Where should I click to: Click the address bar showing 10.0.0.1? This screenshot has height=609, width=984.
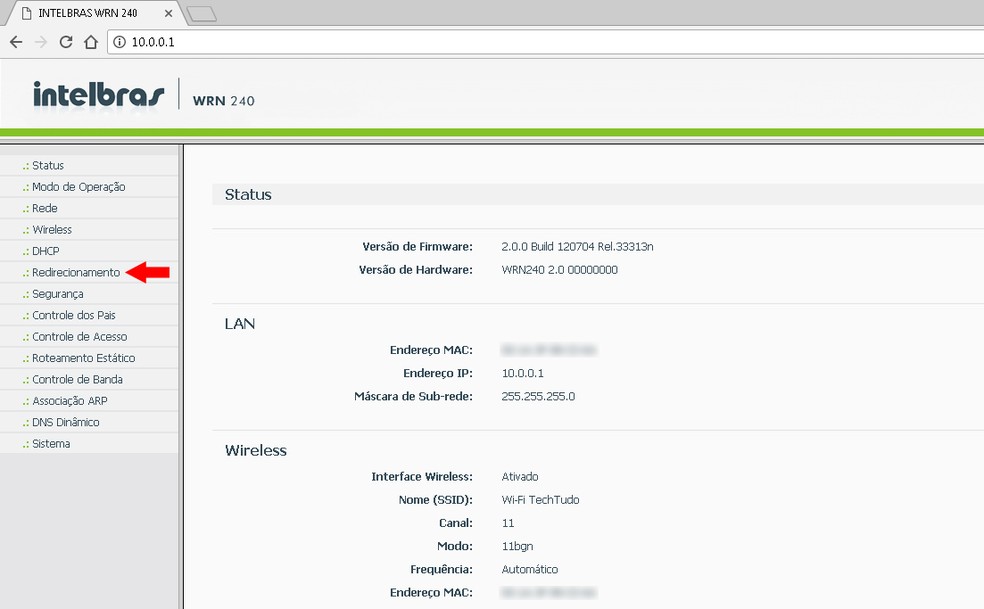pyautogui.click(x=545, y=42)
